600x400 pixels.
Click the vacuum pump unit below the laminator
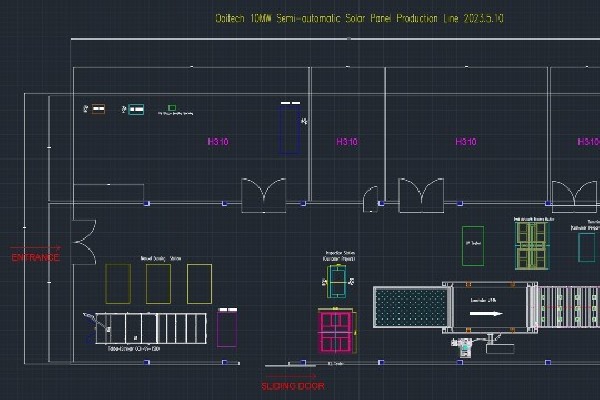click(464, 347)
